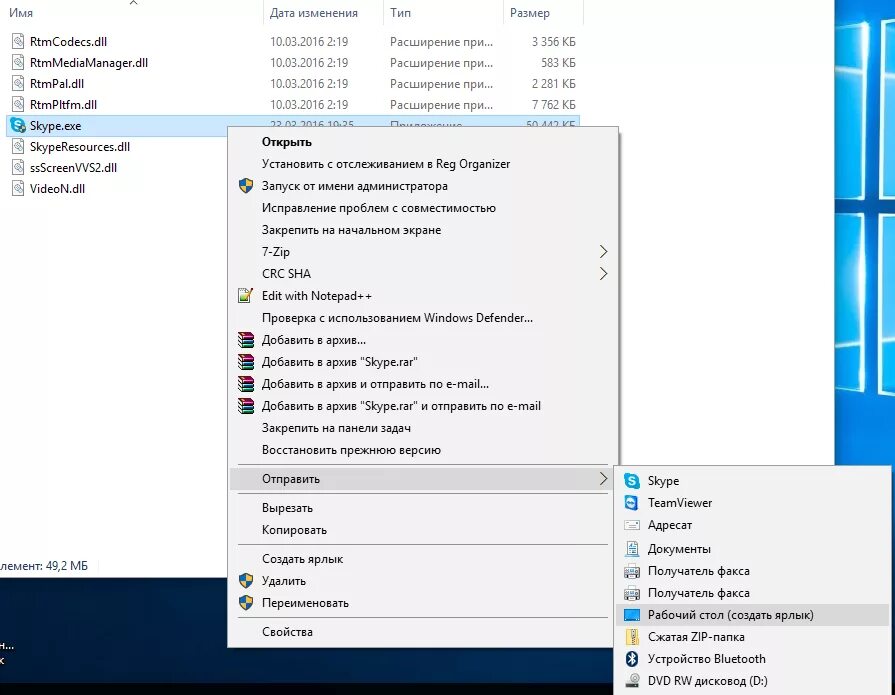Sort by the Имя column header
The image size is (895, 695).
[21, 13]
